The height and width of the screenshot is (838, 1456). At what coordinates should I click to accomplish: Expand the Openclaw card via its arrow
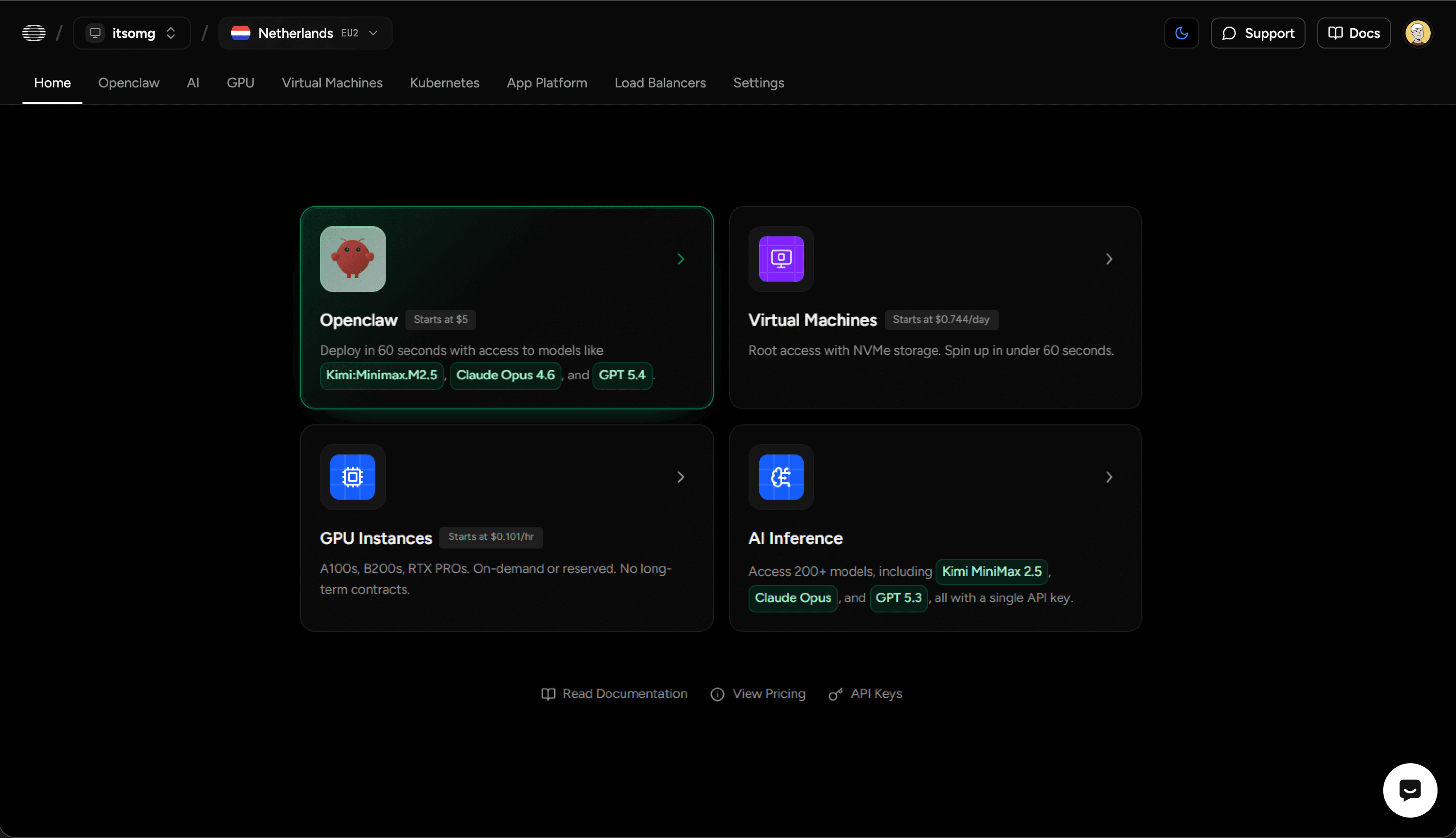pyautogui.click(x=680, y=259)
